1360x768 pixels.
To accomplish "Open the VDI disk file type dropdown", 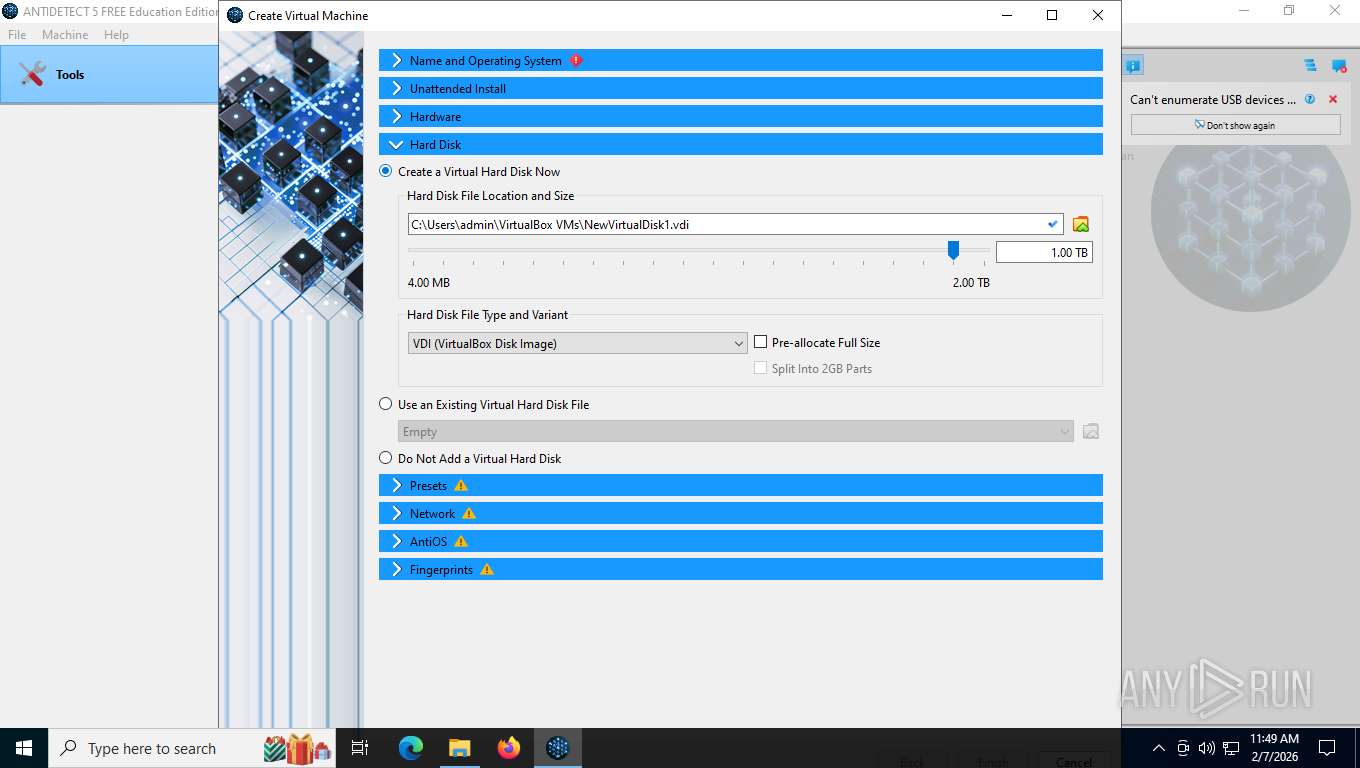I will (x=577, y=343).
